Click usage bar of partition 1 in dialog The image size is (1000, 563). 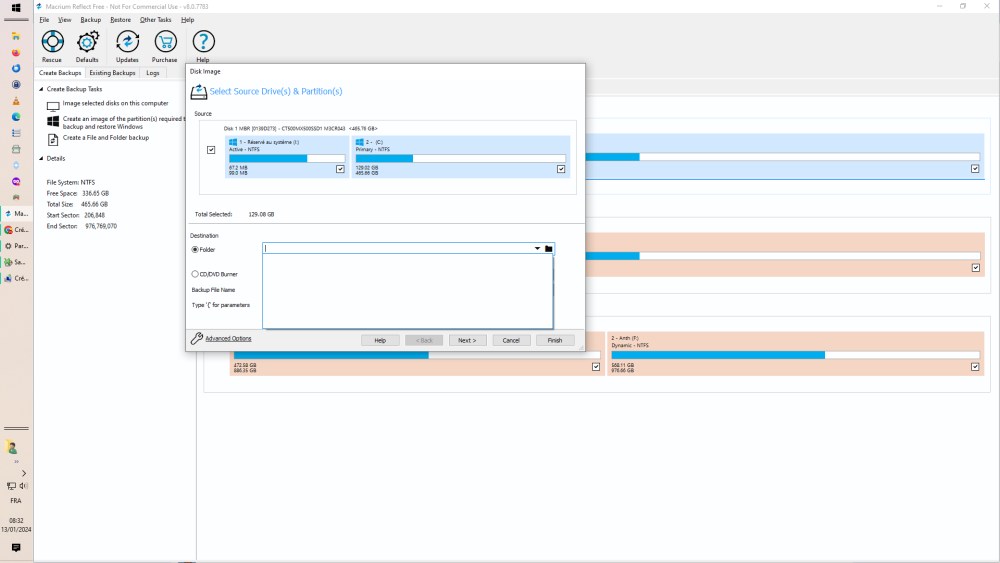(287, 159)
